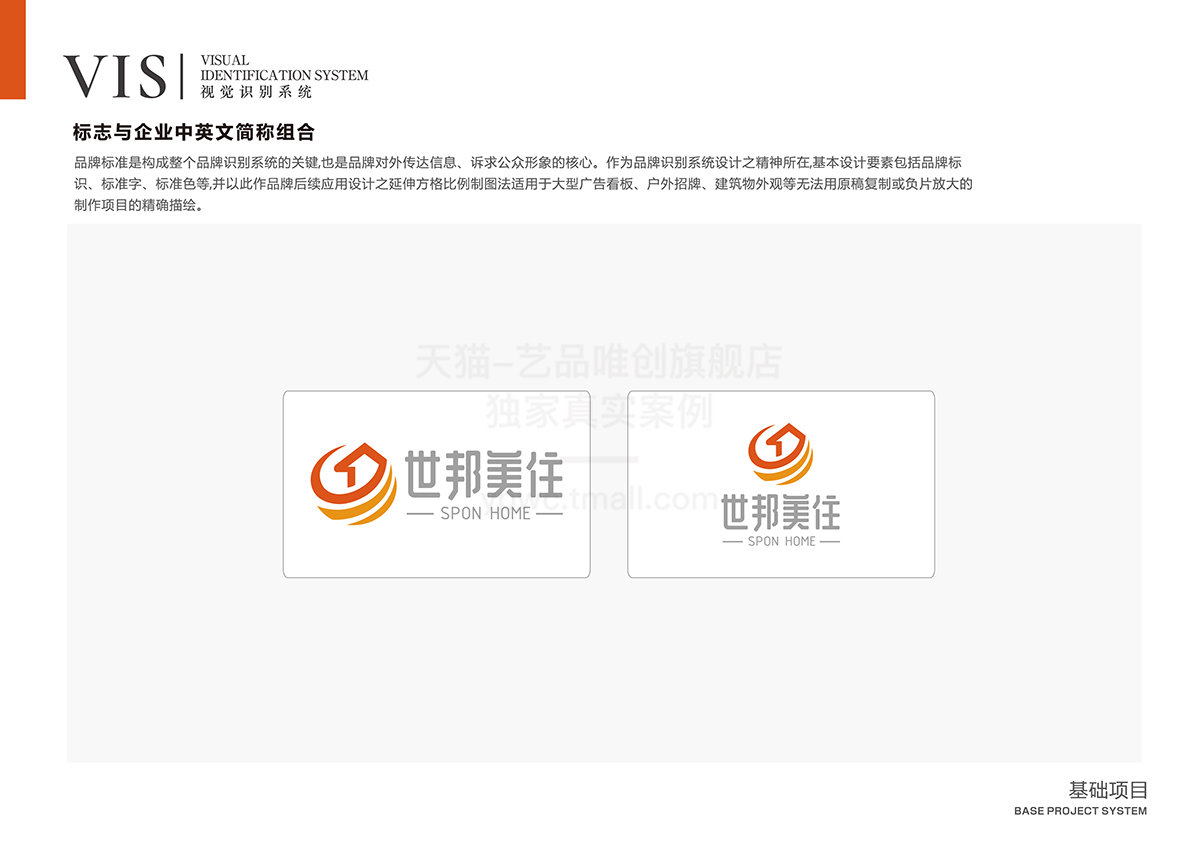Click the VISUAL IDENTIFICATION SYSTEM heading text
1200x848 pixels.
tap(284, 68)
